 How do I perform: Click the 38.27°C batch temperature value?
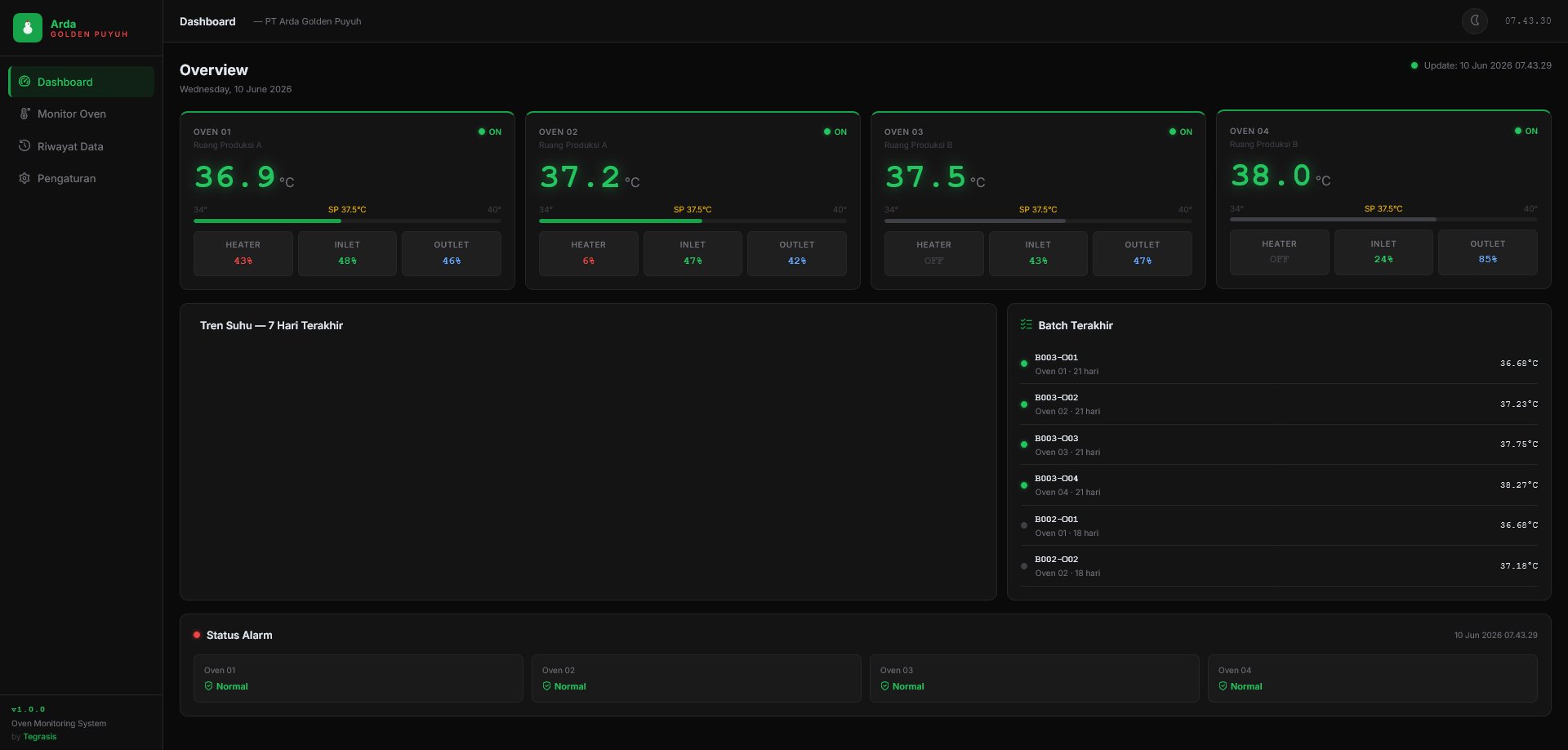coord(1519,485)
